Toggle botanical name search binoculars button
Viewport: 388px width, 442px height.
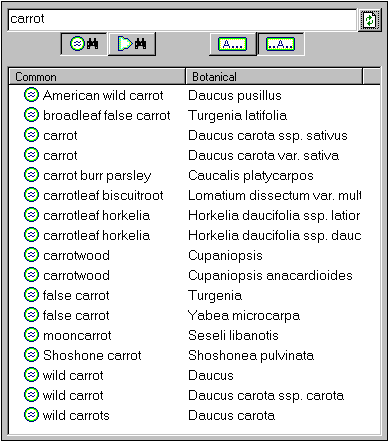tap(132, 44)
